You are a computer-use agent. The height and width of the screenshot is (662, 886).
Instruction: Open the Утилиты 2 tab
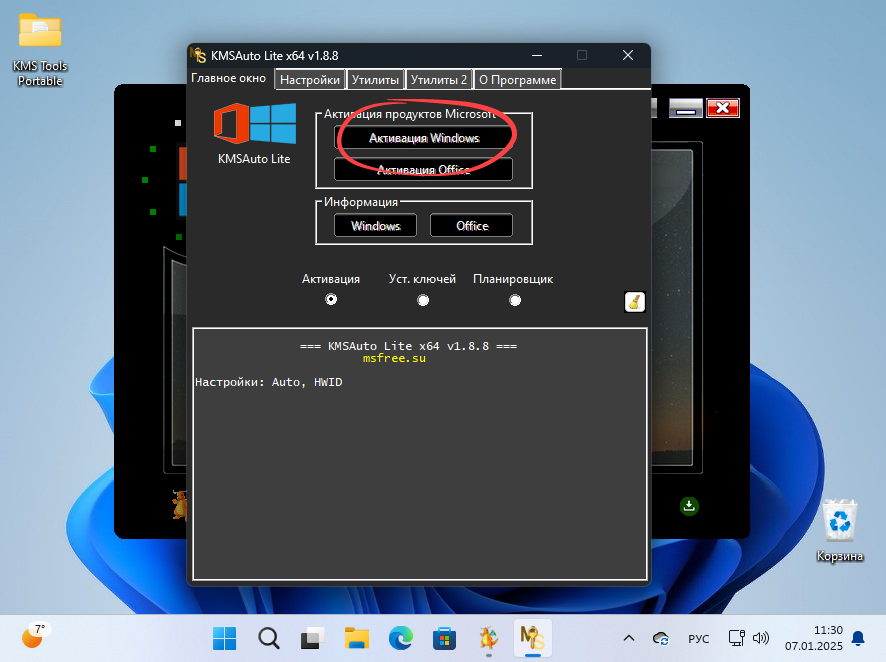439,78
